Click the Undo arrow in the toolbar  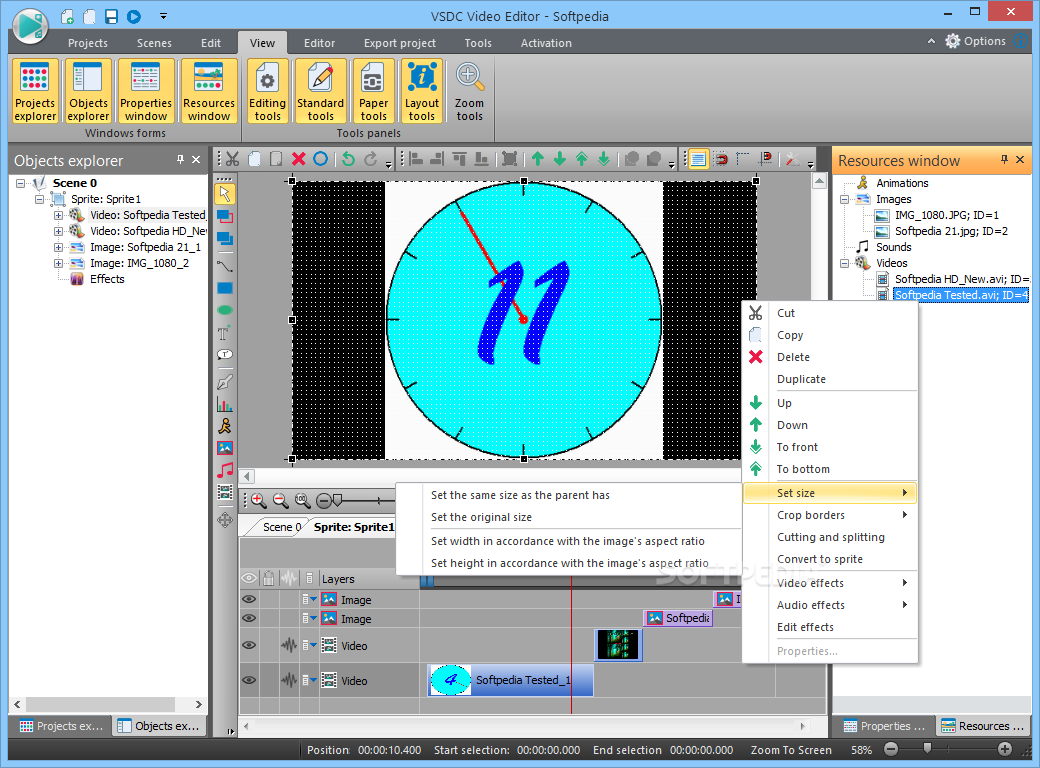348,159
